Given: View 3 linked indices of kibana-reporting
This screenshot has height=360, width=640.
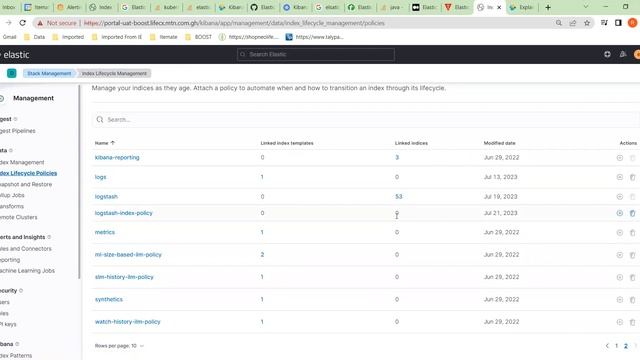Looking at the screenshot, I should (397, 158).
